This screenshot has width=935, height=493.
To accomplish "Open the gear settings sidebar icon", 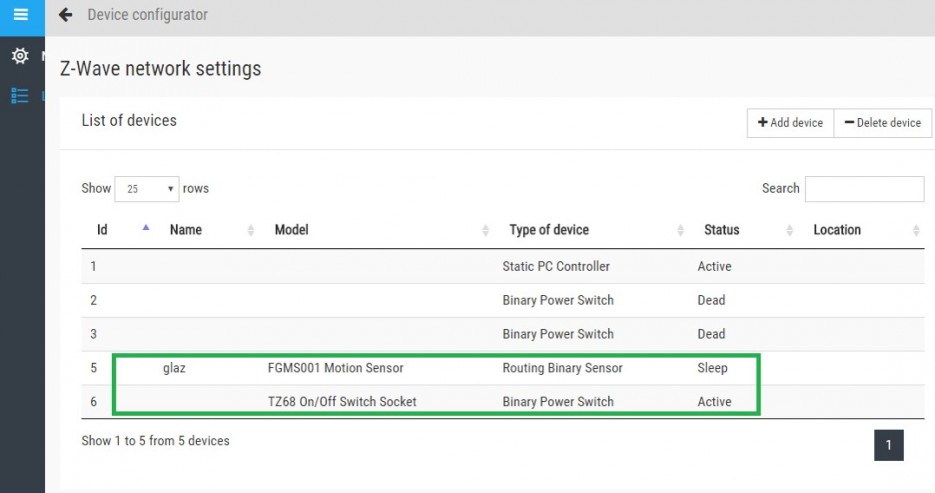I will click(x=20, y=56).
